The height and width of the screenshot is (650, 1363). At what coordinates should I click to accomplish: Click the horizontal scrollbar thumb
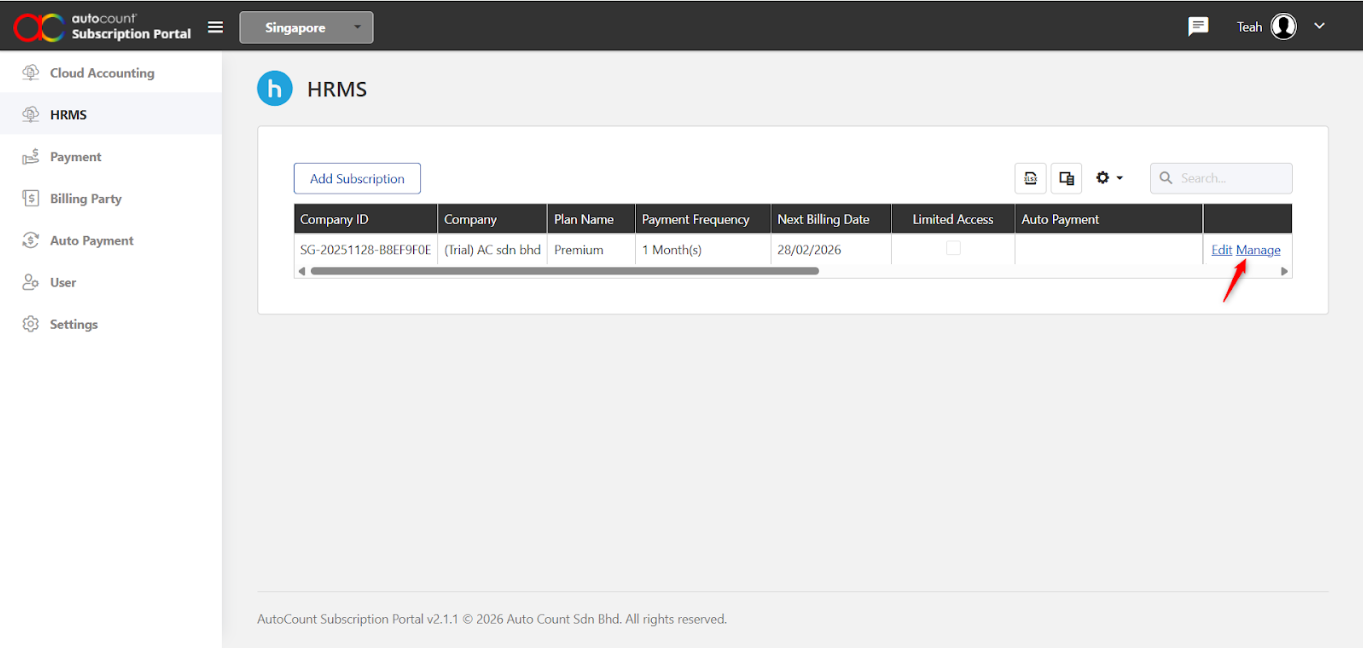pyautogui.click(x=564, y=271)
